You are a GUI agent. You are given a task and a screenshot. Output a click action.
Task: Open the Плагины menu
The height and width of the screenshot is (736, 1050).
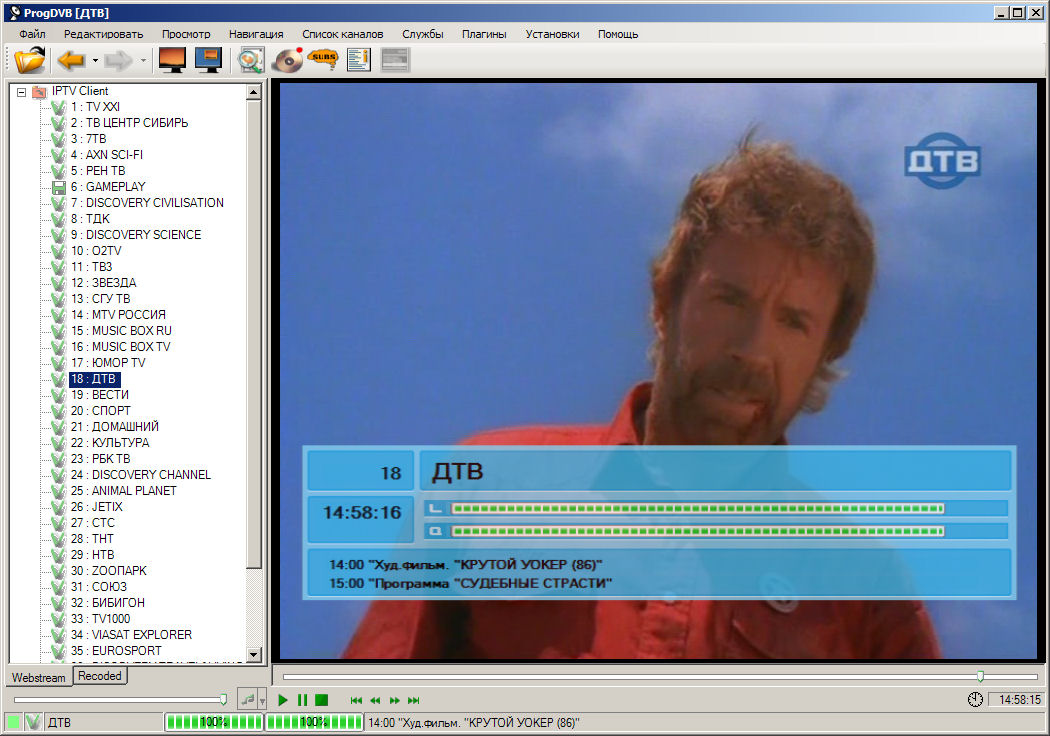coord(483,34)
